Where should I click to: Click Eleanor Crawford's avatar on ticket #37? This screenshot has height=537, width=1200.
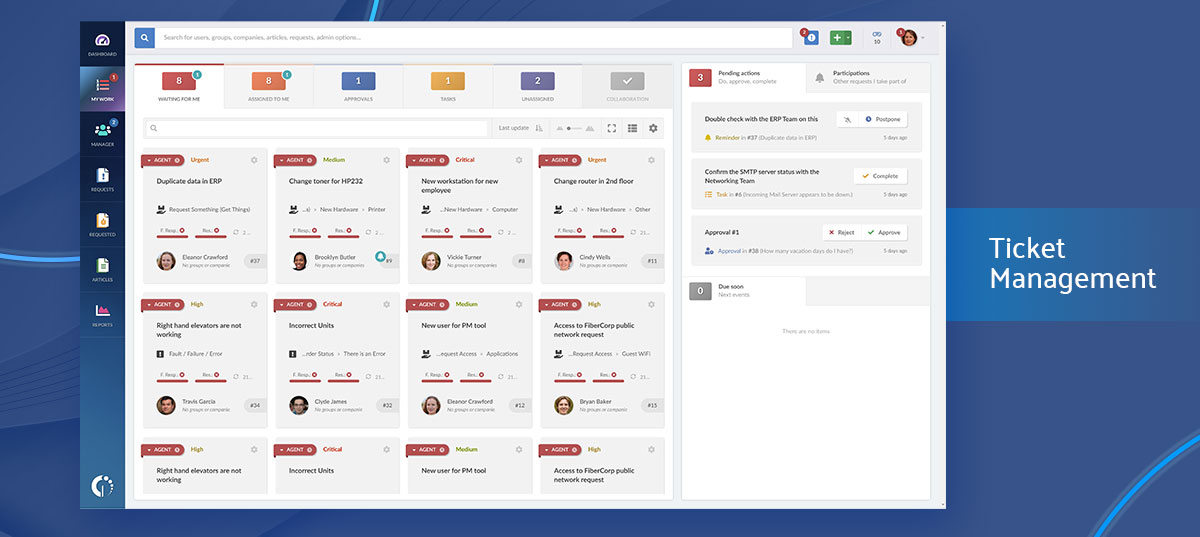tap(166, 261)
